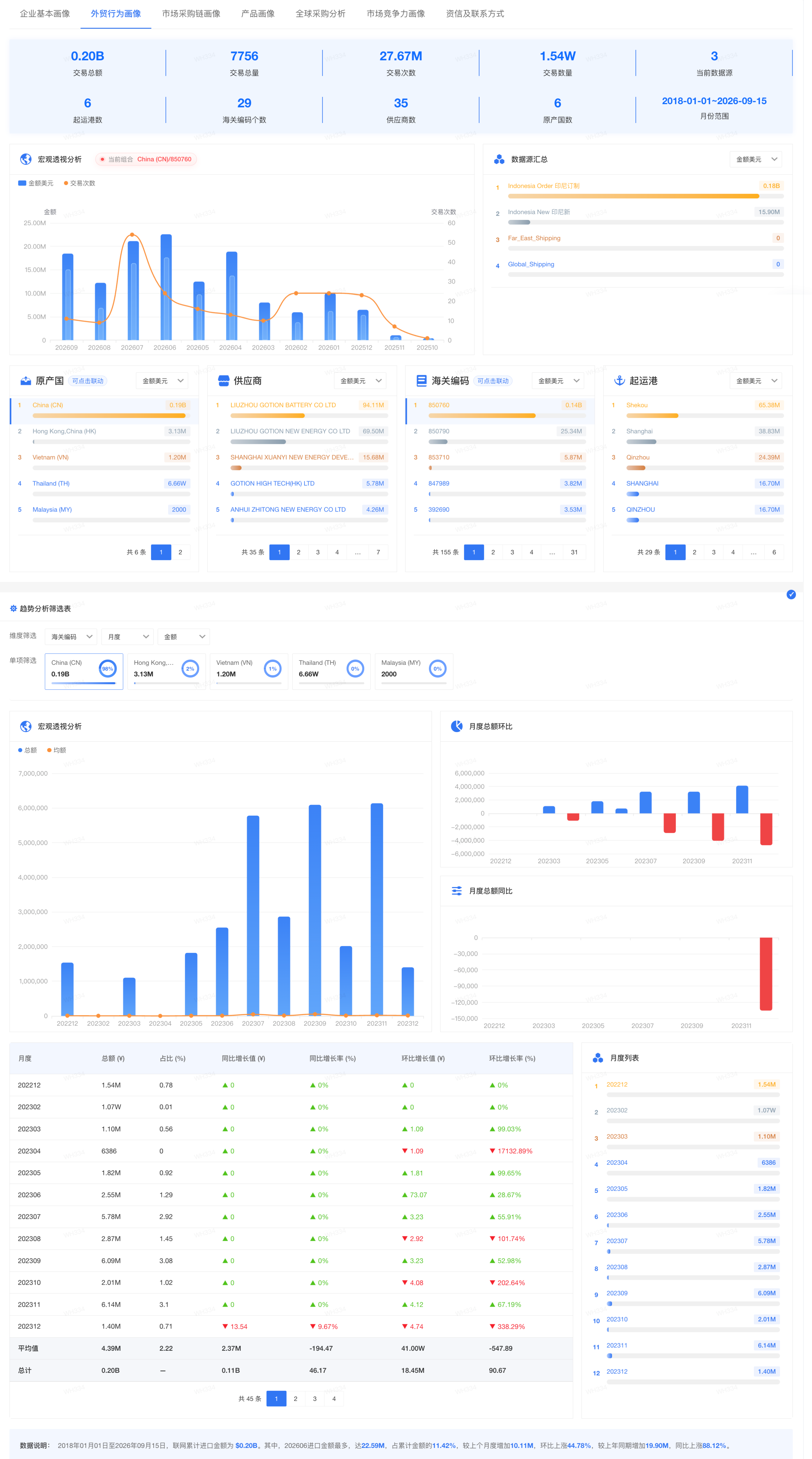The height and width of the screenshot is (1459, 812).
Task: Select the China (CN) filter card
Action: (84, 671)
